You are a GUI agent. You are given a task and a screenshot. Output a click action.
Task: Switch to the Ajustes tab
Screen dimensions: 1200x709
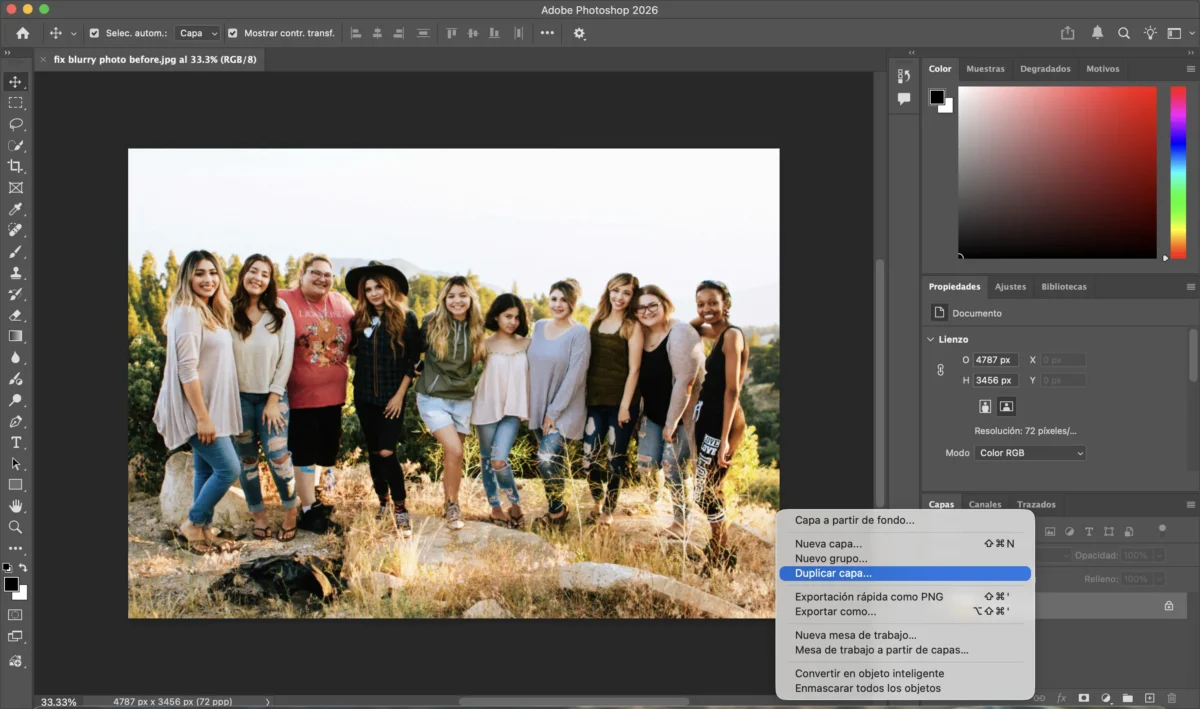(x=1010, y=287)
